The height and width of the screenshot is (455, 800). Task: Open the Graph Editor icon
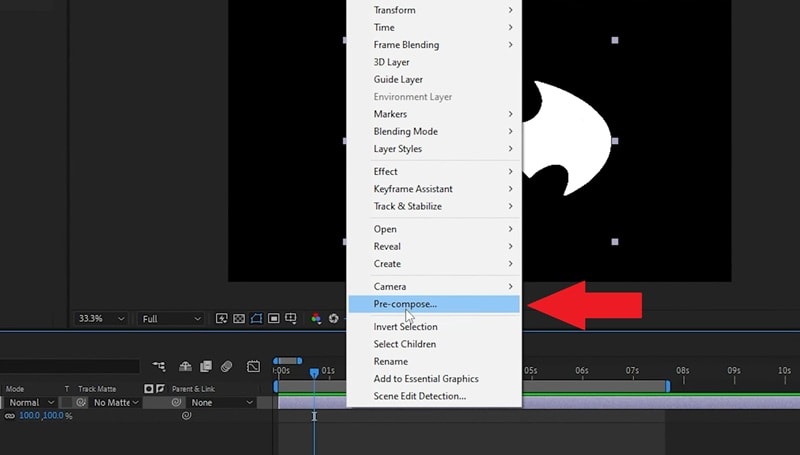pyautogui.click(x=253, y=366)
